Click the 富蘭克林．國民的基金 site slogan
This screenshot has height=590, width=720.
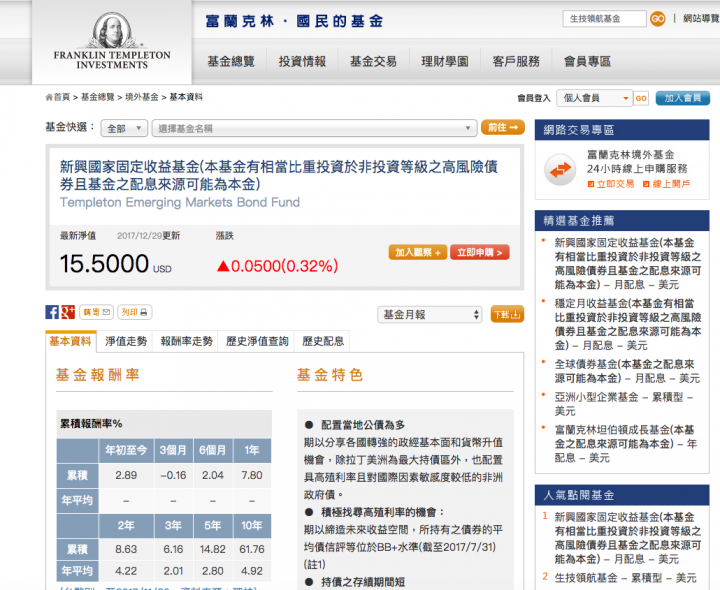tap(294, 21)
